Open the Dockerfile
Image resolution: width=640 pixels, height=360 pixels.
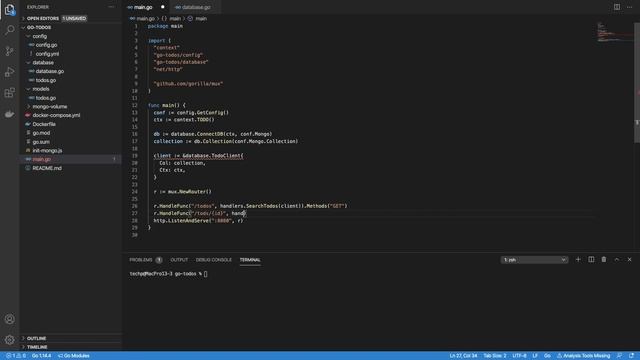[44, 124]
